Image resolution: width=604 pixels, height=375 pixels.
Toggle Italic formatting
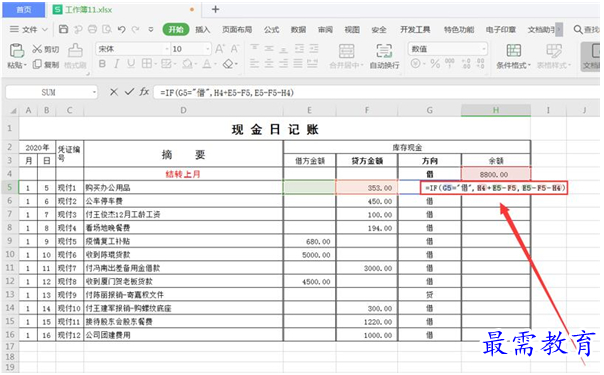tap(116, 64)
